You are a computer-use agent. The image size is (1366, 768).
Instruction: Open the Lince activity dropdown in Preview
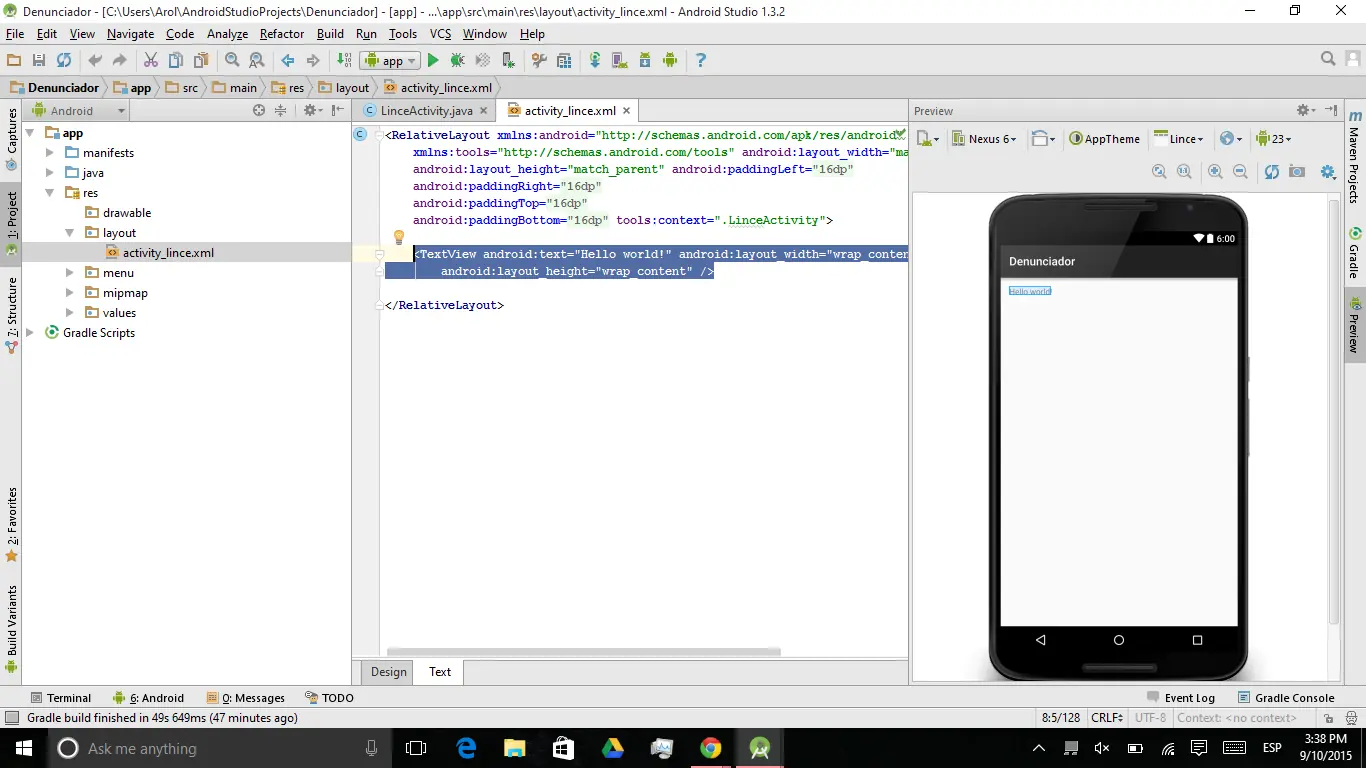[x=1180, y=139]
